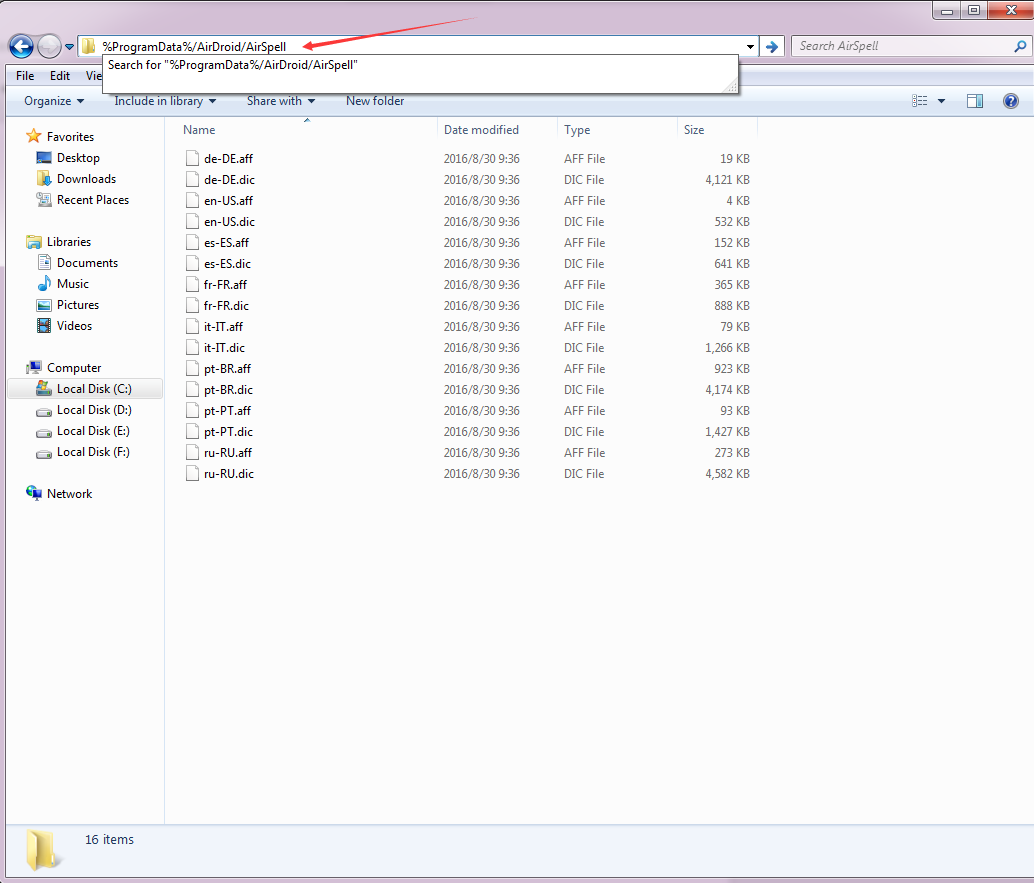Select the ru-RU.dic file name

click(x=229, y=474)
